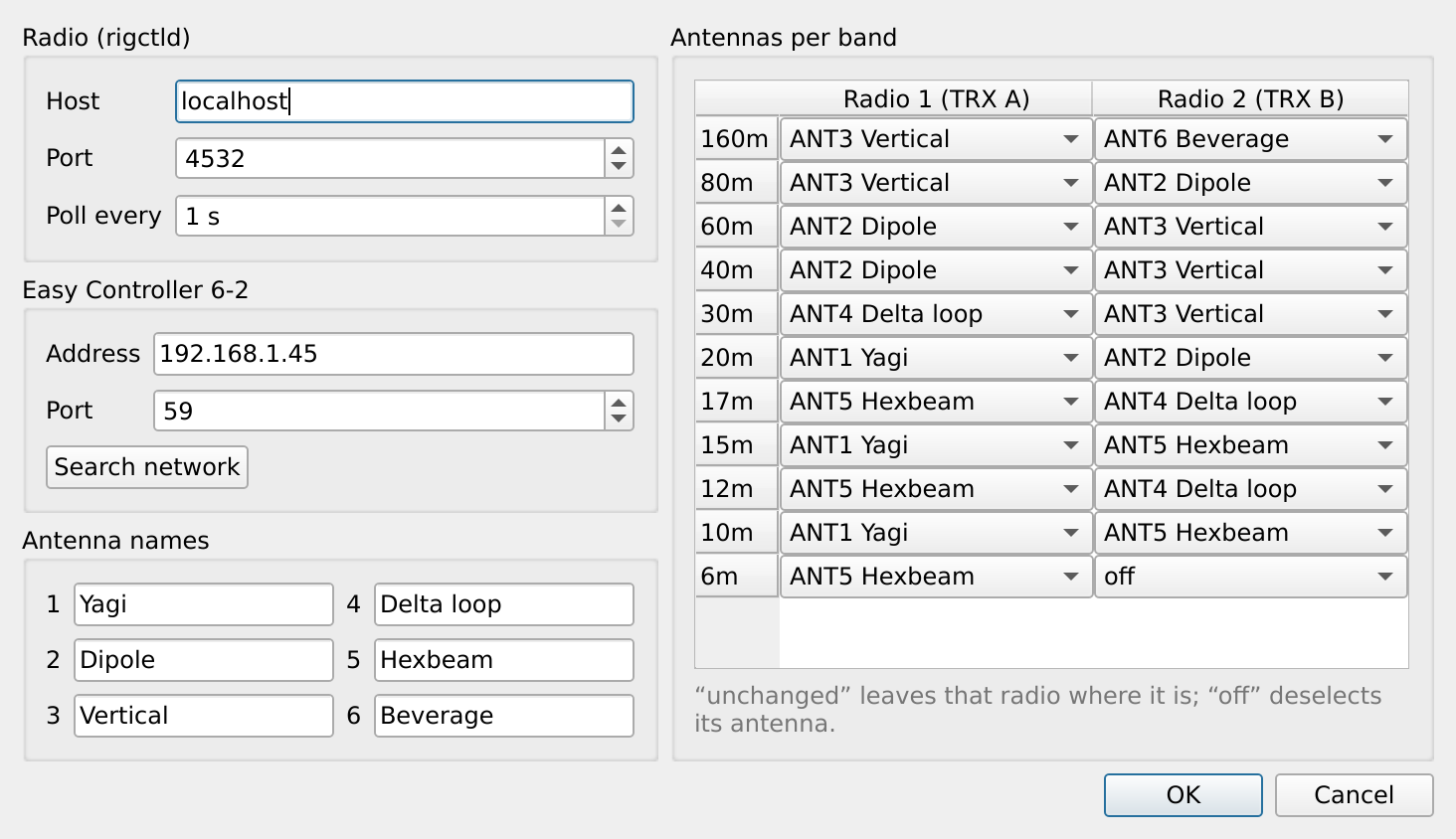Open 6m Radio 2 dropdown showing off
1456x839 pixels.
point(1250,577)
